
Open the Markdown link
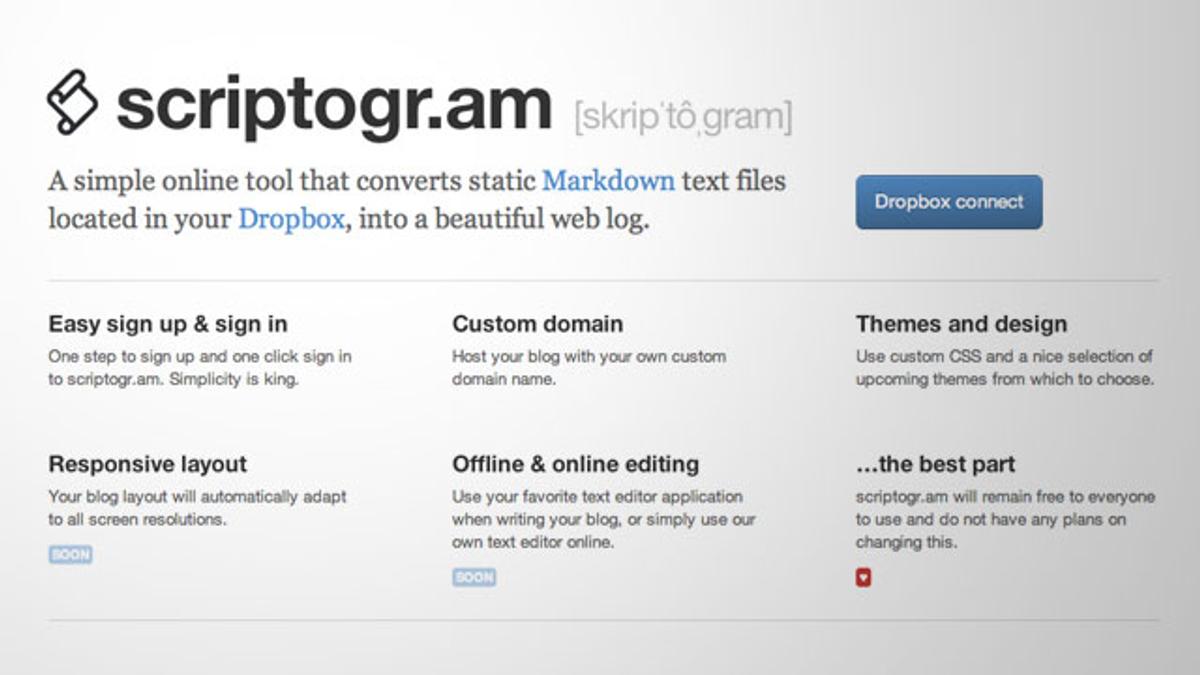point(608,181)
